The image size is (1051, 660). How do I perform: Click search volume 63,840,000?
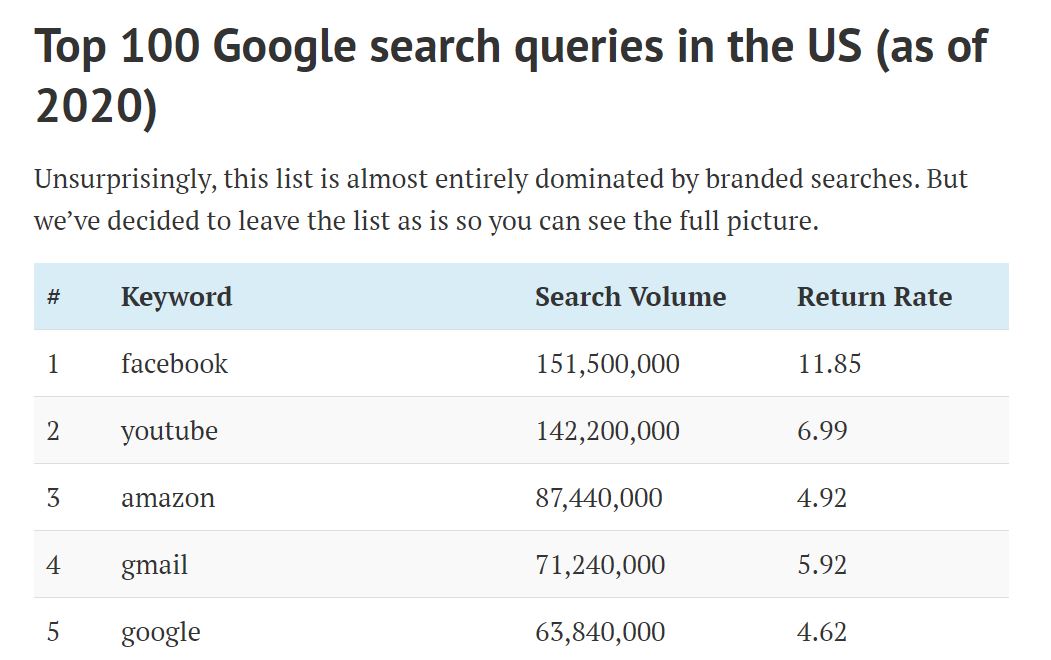[x=600, y=632]
